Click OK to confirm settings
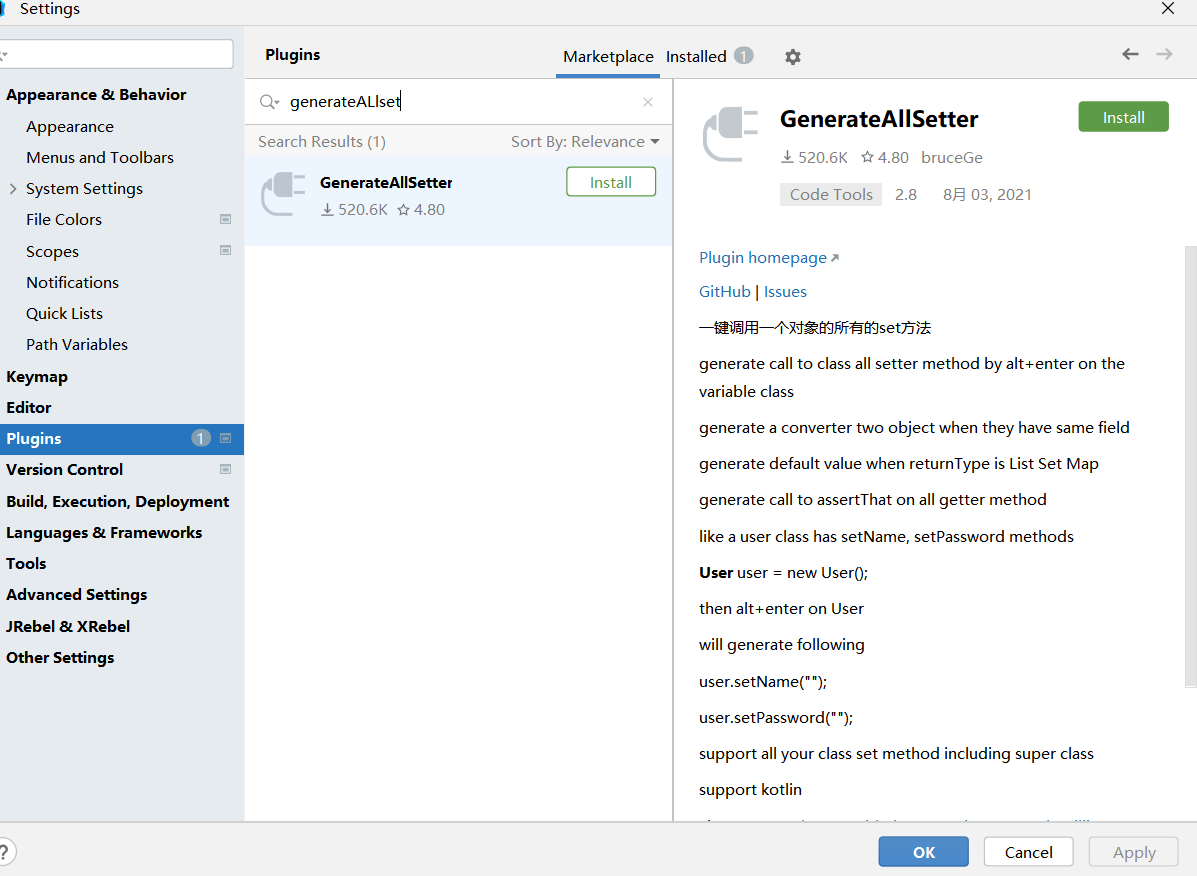The height and width of the screenshot is (876, 1197). coord(923,852)
